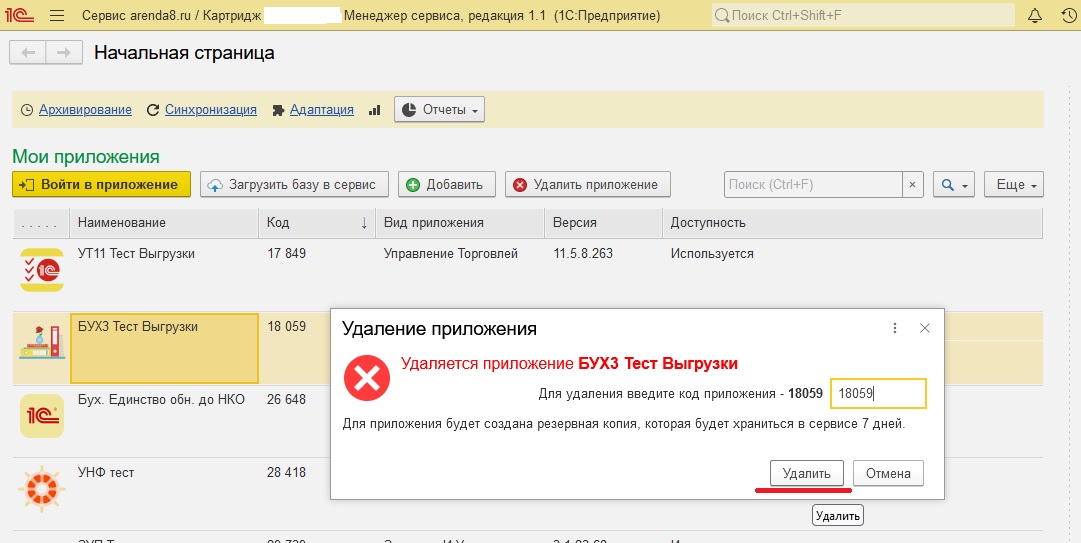Expand the magnifier search options dropdown
The width and height of the screenshot is (1081, 543).
pyautogui.click(x=953, y=185)
